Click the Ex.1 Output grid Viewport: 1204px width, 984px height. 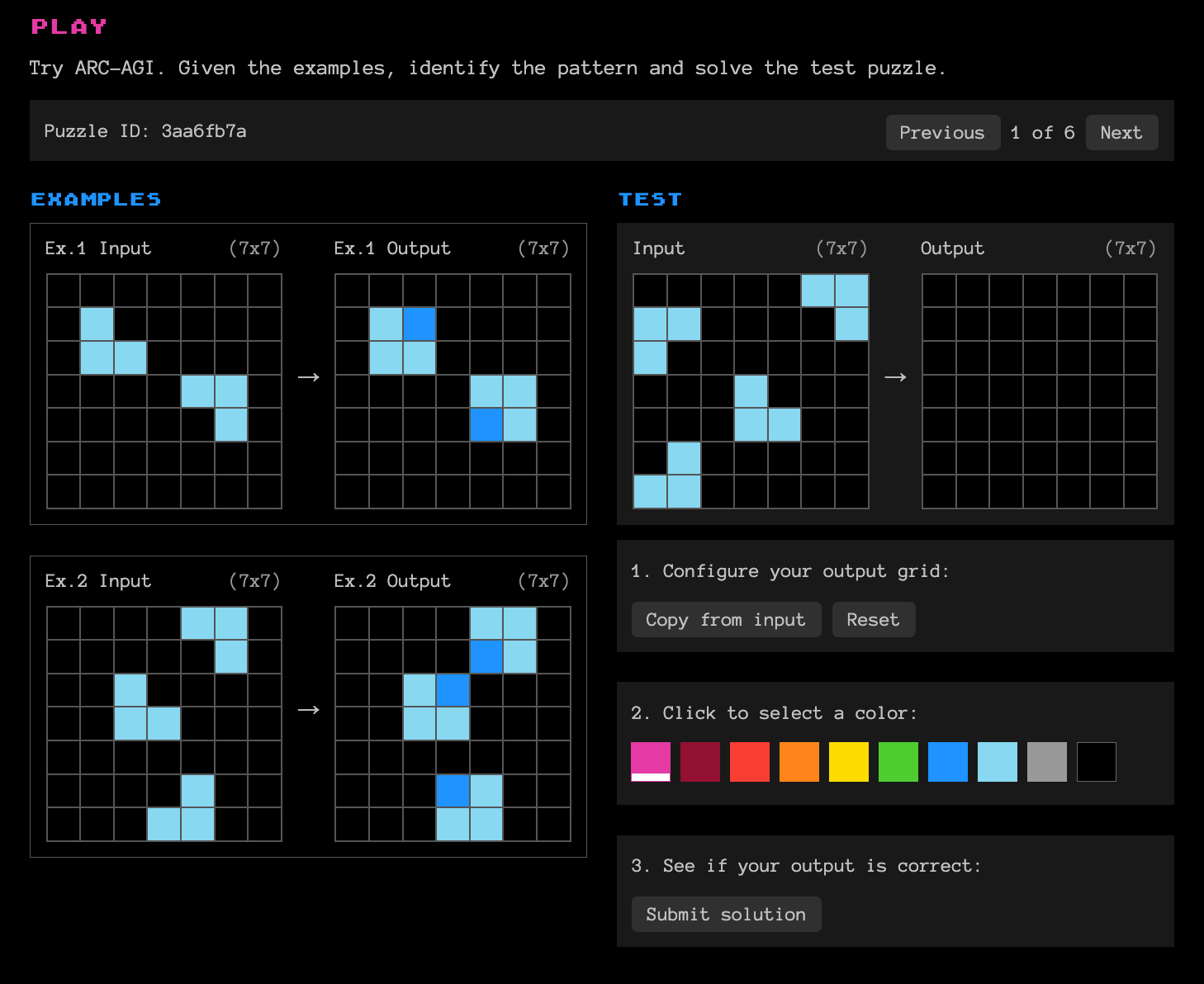(x=453, y=391)
